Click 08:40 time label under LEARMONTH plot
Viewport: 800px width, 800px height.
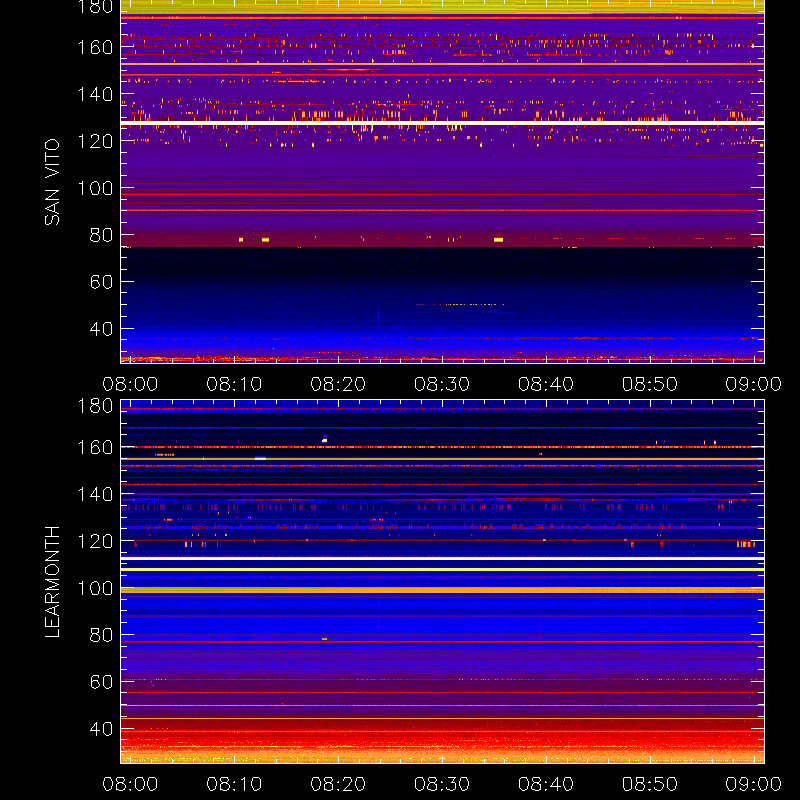546,784
